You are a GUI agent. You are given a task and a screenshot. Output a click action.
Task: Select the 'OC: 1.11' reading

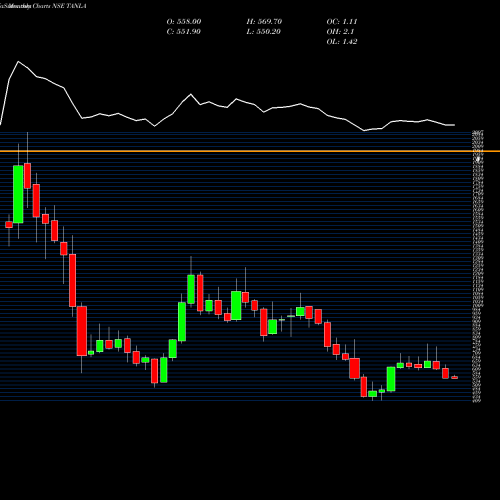342,21
